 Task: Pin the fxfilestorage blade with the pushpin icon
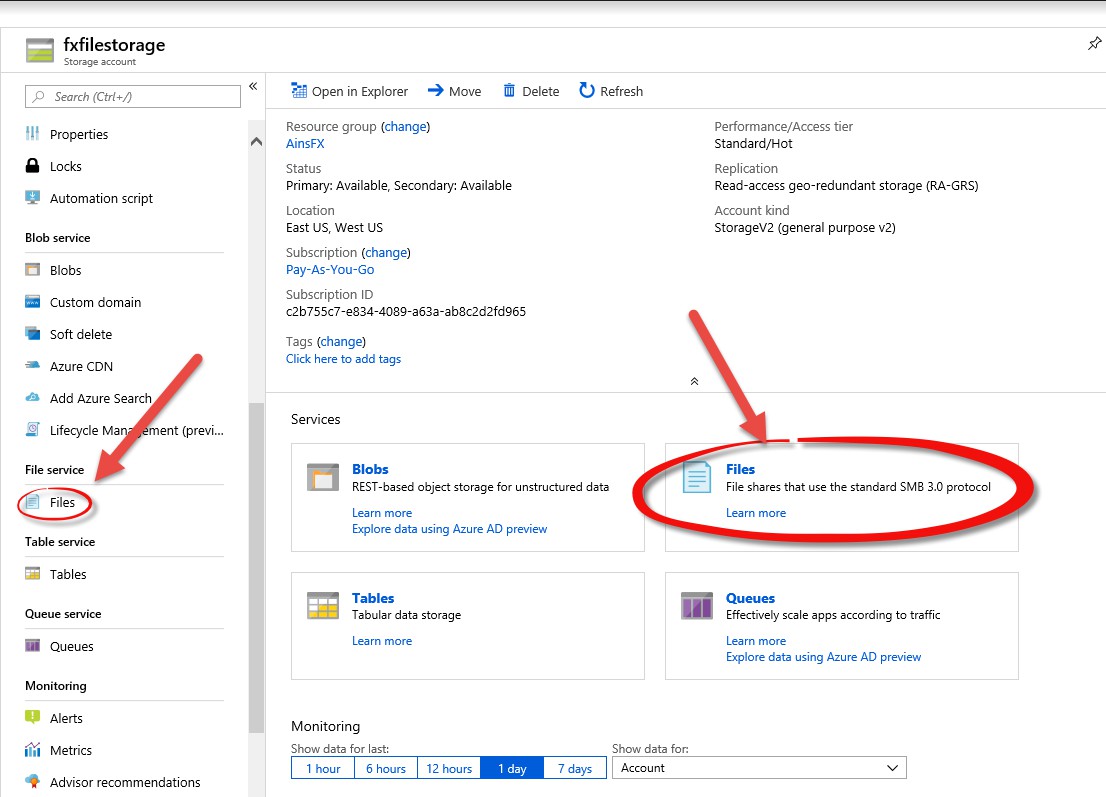point(1094,44)
